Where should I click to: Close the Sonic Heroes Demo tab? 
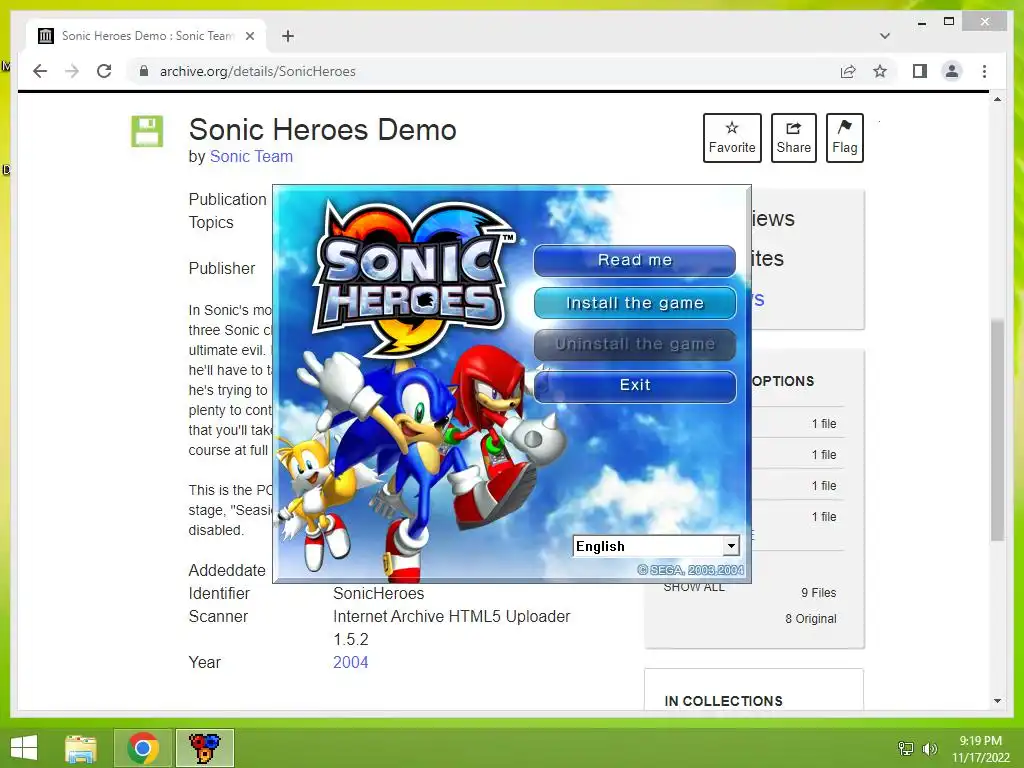pos(249,36)
